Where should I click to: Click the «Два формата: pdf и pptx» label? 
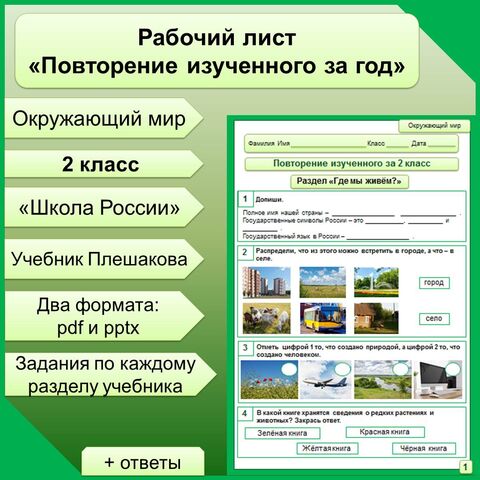click(103, 316)
